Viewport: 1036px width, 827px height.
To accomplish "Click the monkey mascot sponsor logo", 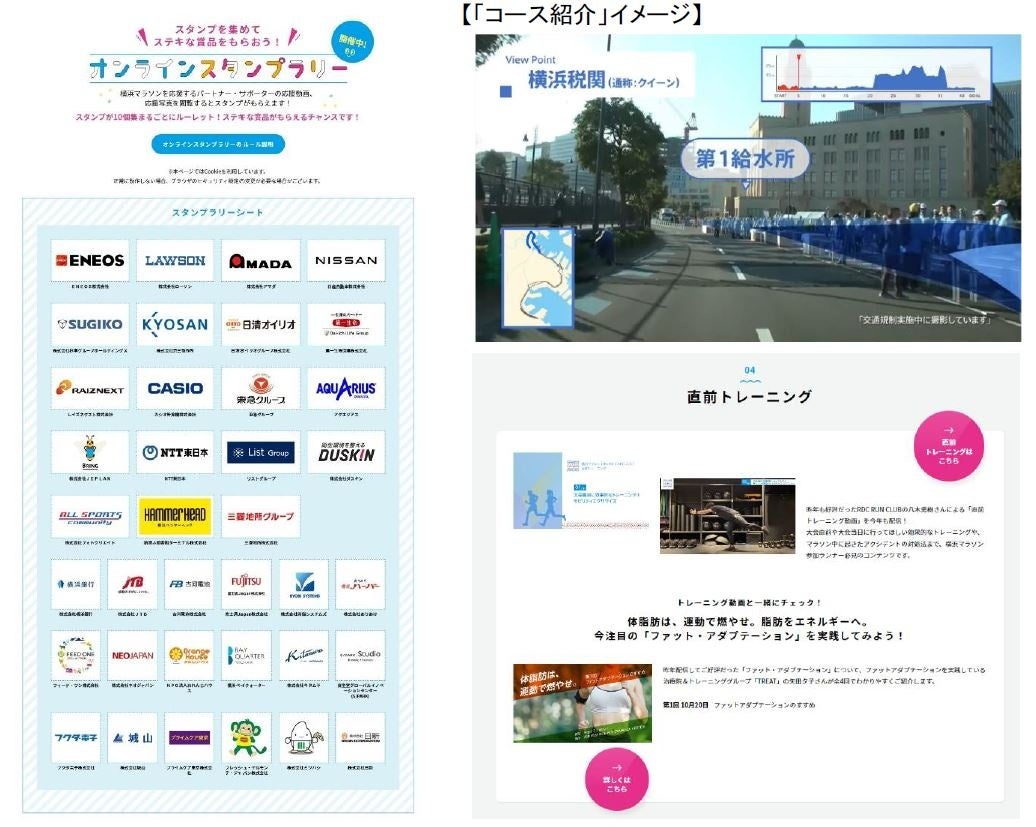I will 246,738.
